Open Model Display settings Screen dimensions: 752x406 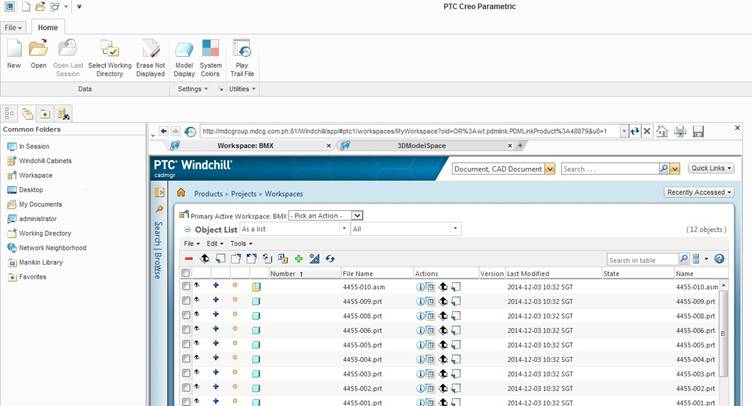coord(184,58)
